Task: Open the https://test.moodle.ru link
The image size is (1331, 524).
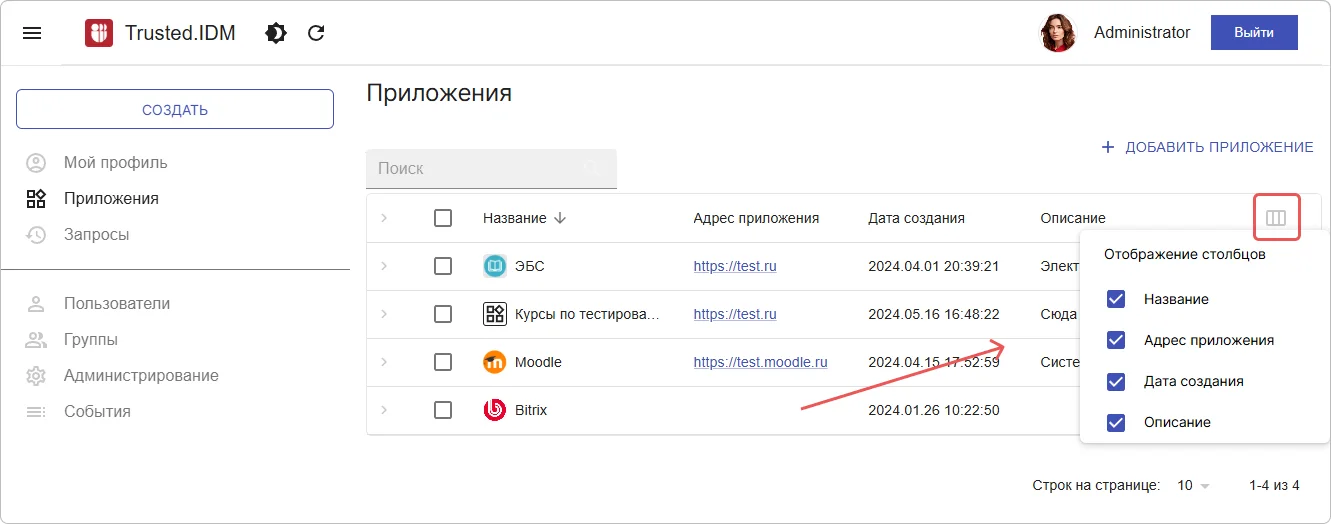Action: [761, 362]
